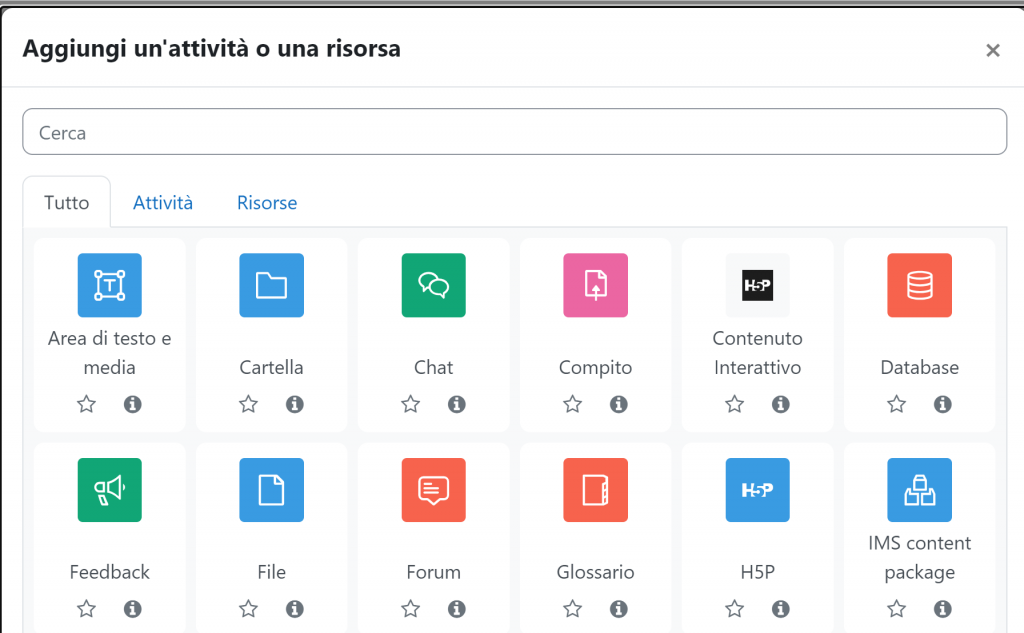Screen dimensions: 1024x633
Task: Click the H5P label text
Action: (x=758, y=572)
